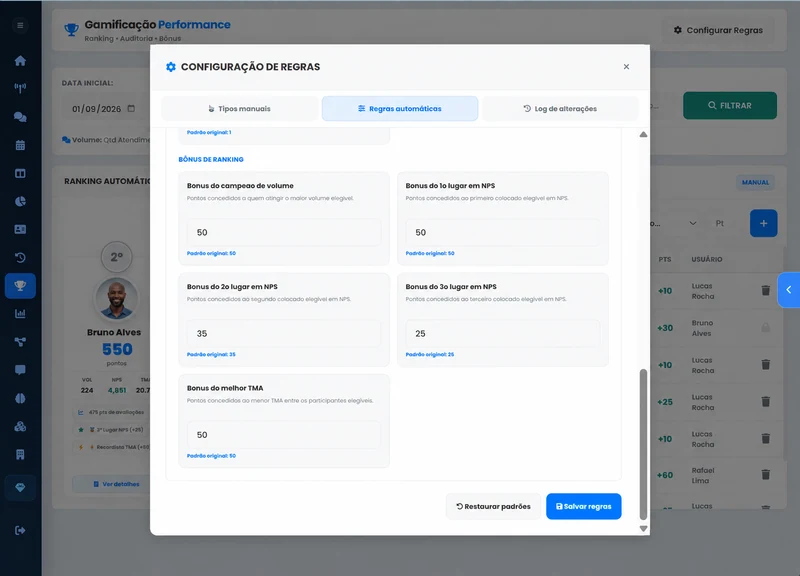Click the logout icon in sidebar
Viewport: 800px width, 576px height.
(x=20, y=531)
